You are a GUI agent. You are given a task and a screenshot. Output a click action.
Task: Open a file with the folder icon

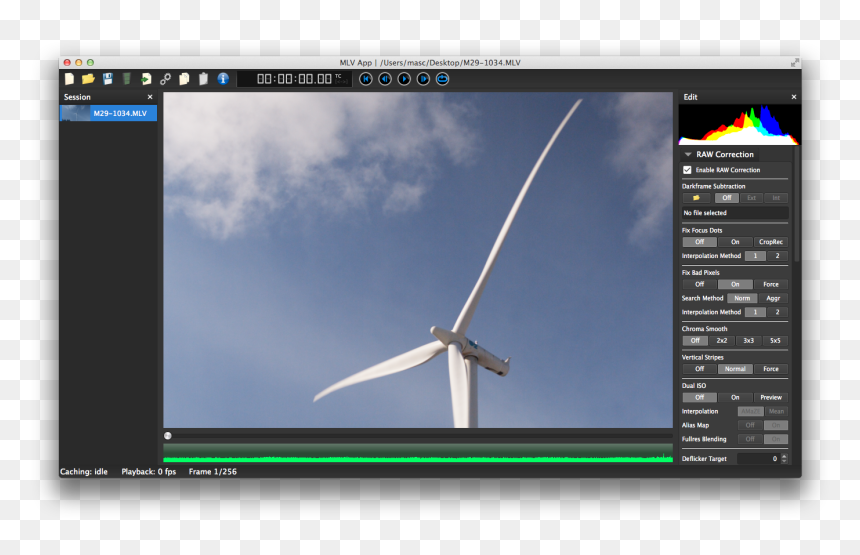click(88, 79)
